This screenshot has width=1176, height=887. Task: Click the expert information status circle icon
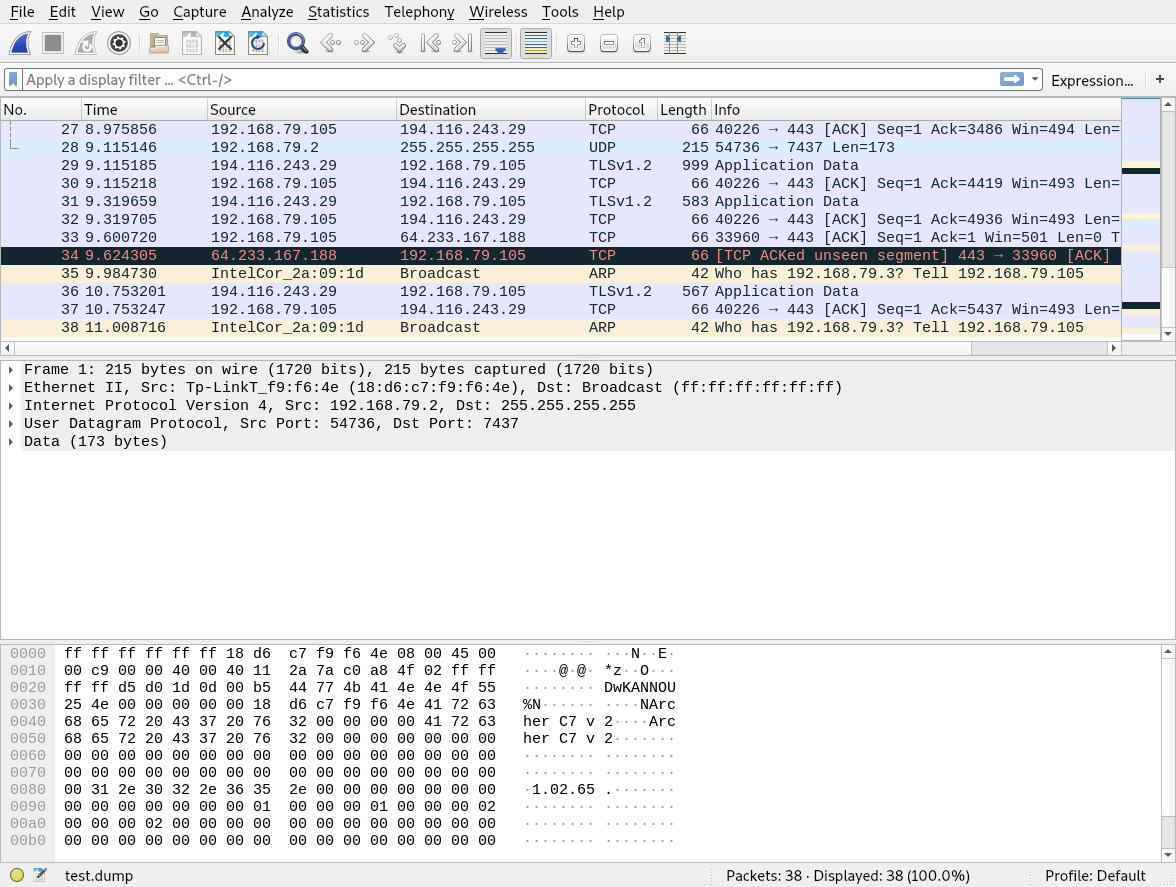(x=16, y=875)
